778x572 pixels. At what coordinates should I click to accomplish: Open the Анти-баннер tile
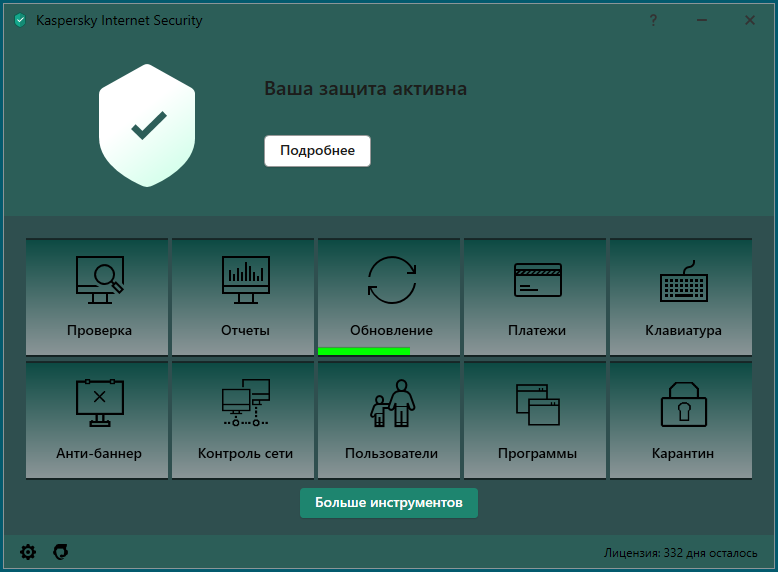(97, 420)
